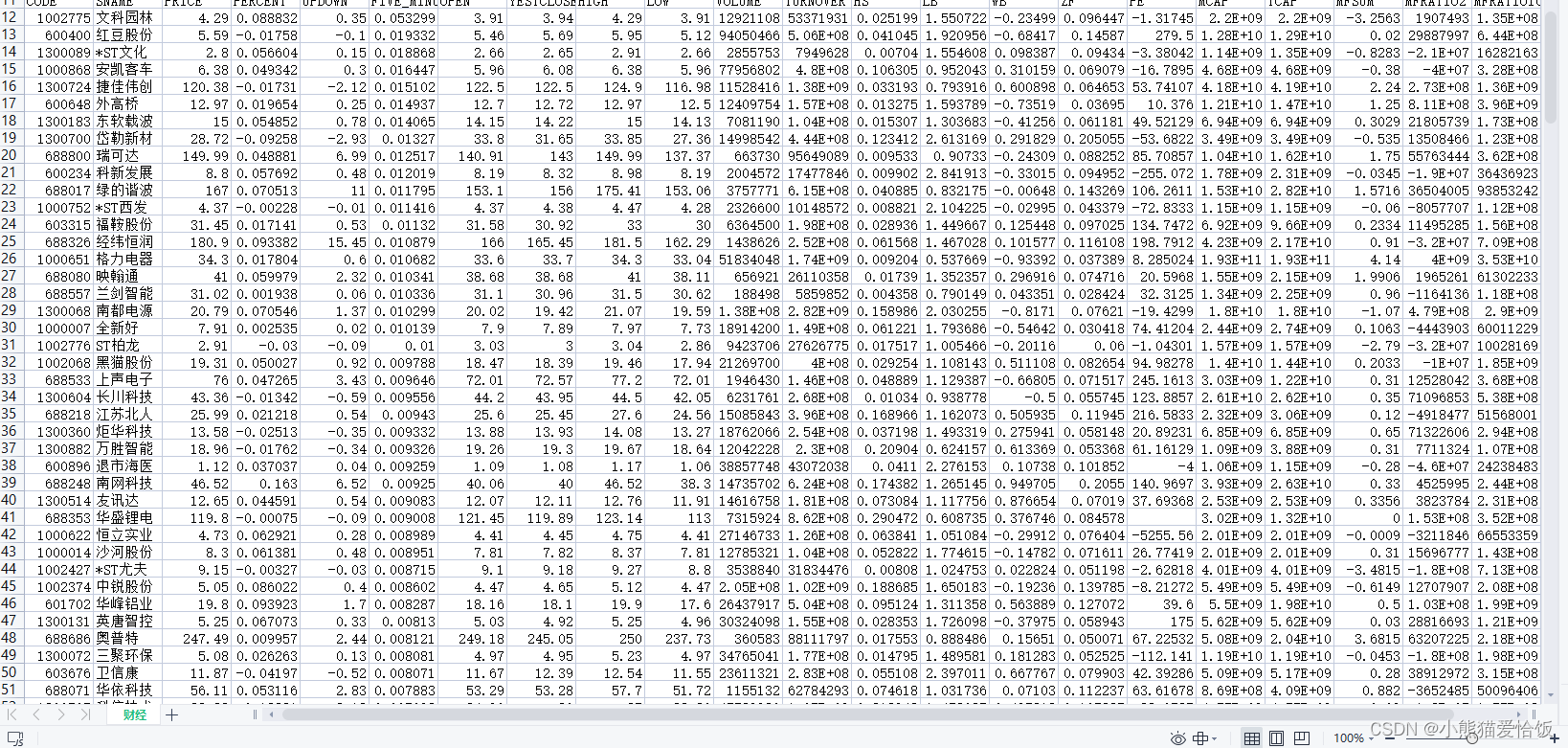Viewport: 1568px width, 748px height.
Task: Select cell containing 文科园林
Action: 127,17
